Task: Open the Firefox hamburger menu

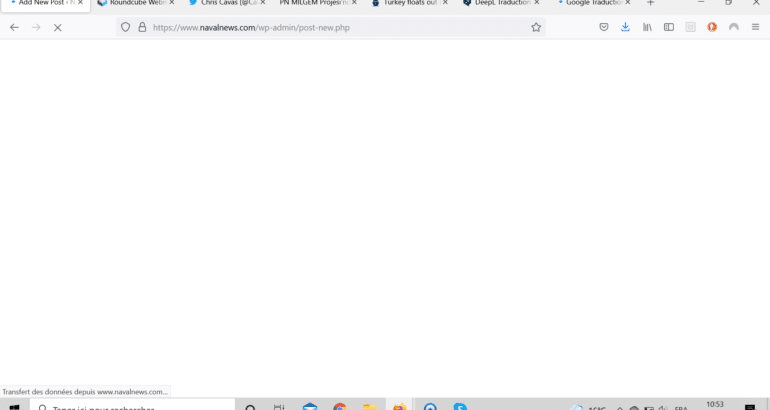Action: [755, 27]
